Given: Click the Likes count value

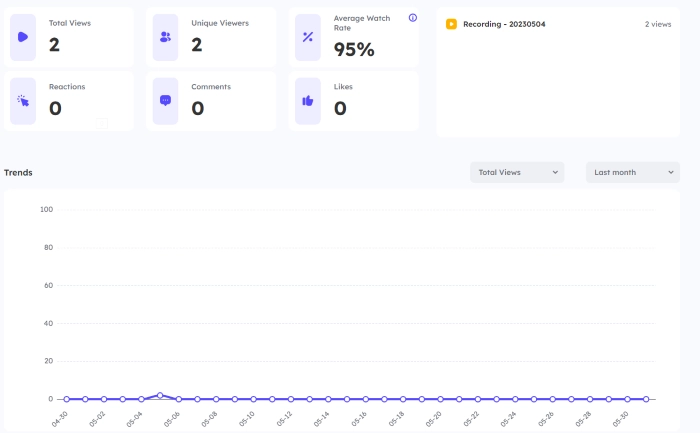Looking at the screenshot, I should [340, 108].
